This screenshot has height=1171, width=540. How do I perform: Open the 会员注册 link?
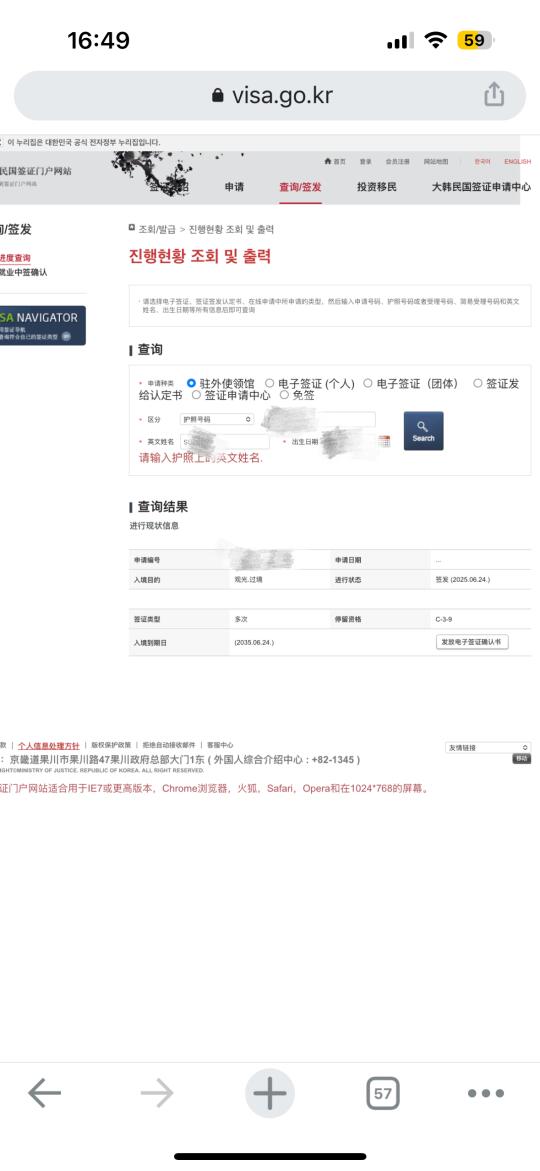coord(397,161)
